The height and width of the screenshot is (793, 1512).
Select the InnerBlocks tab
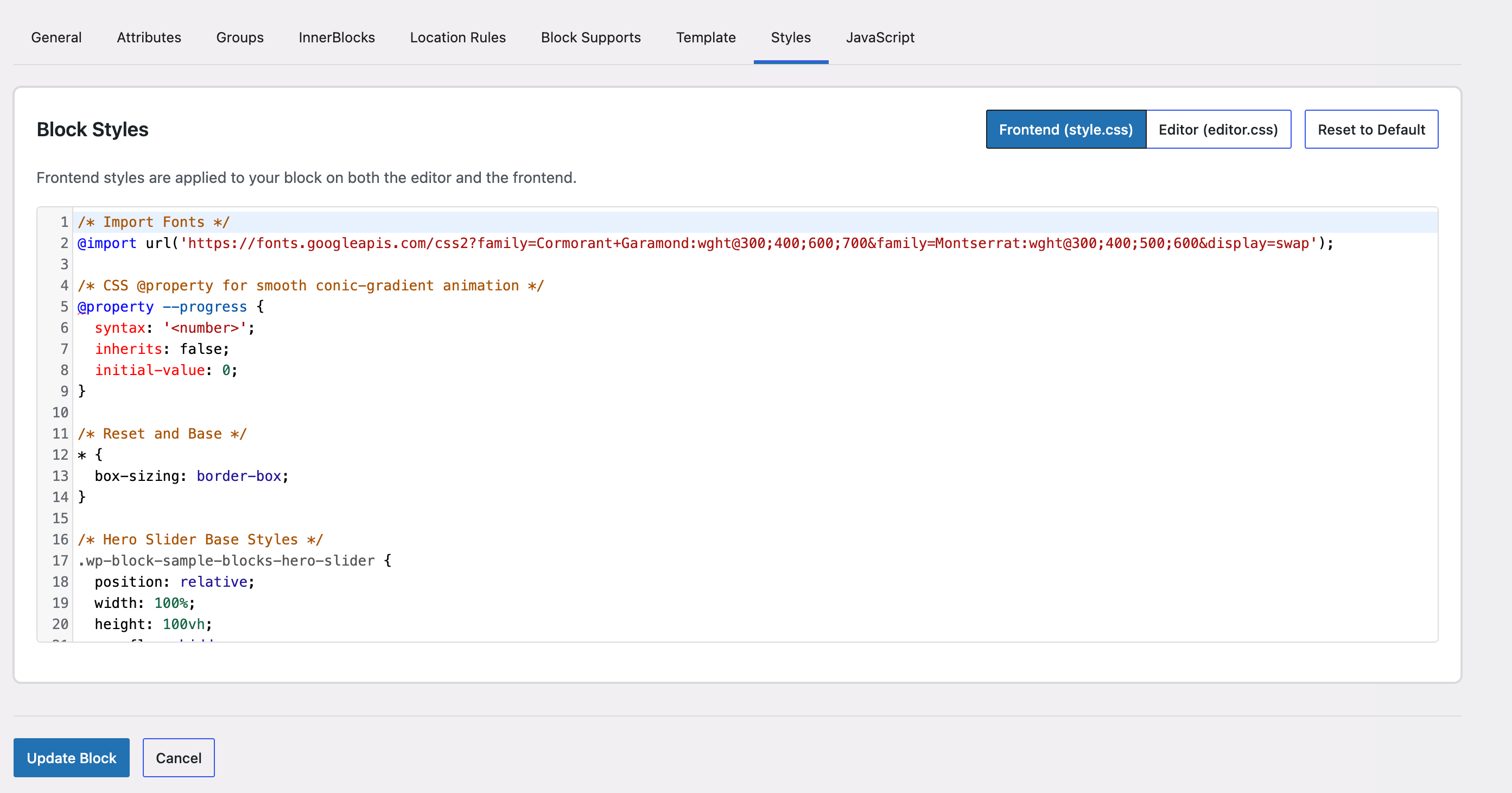[337, 37]
